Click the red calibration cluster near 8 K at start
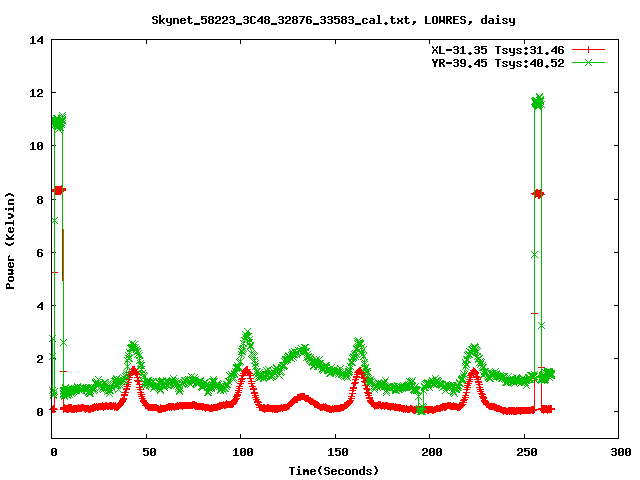The width and height of the screenshot is (640, 480). coord(58,190)
